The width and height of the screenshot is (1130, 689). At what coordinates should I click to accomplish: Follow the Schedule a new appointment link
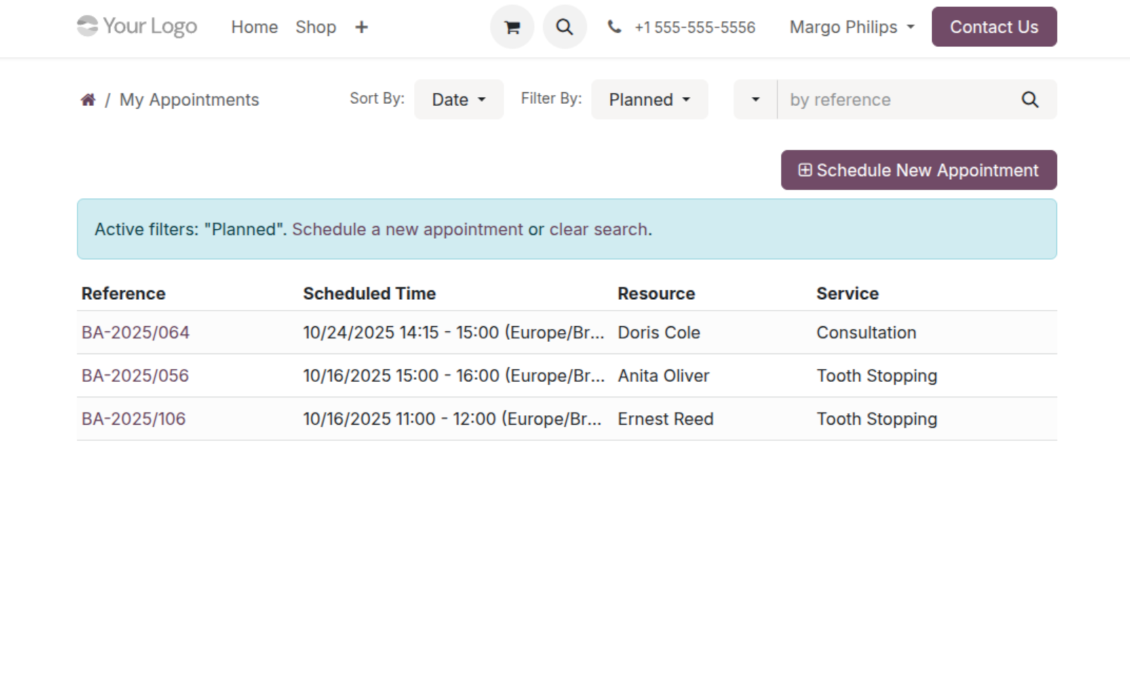point(407,229)
